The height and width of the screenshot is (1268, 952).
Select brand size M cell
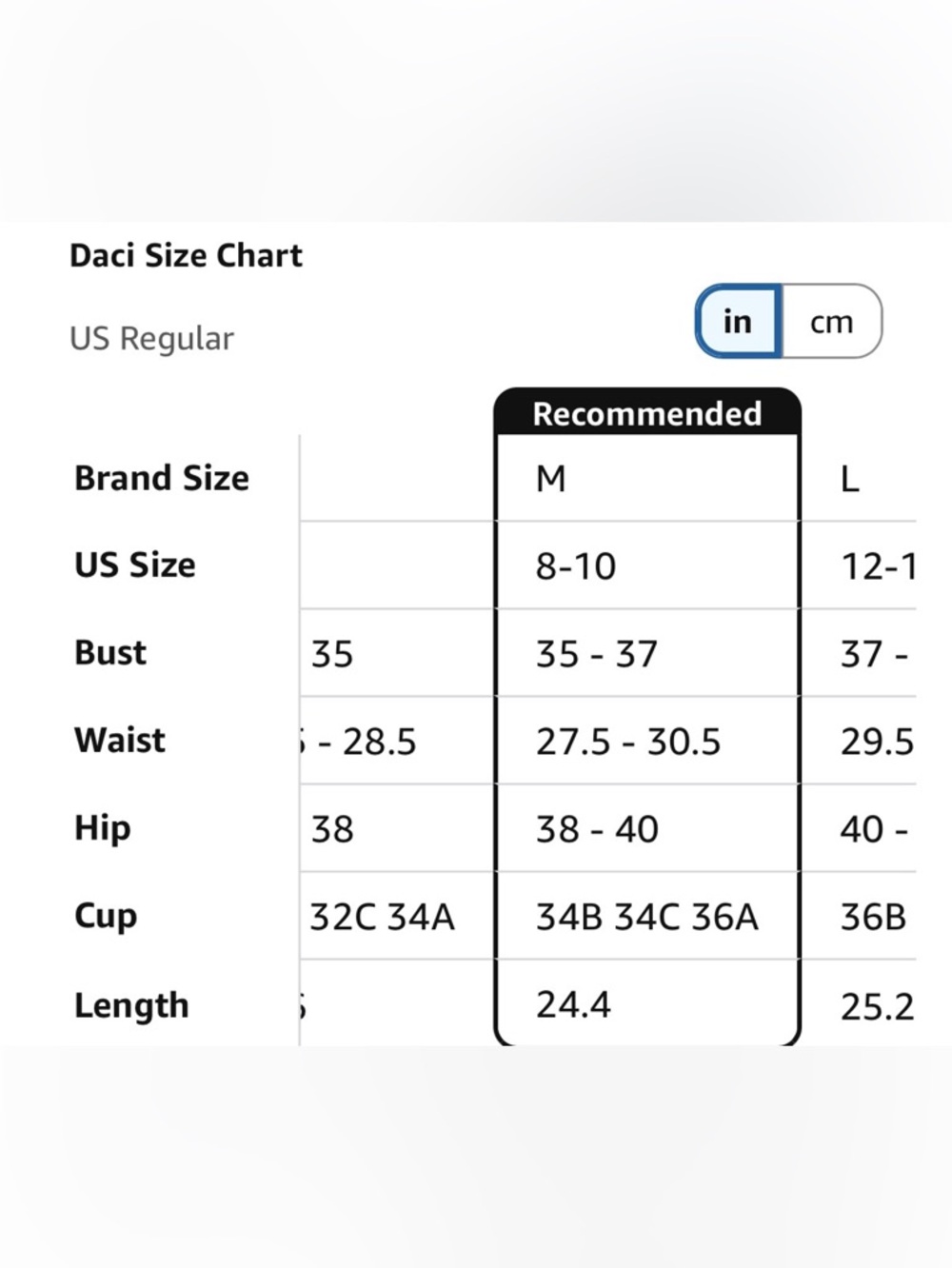click(647, 479)
